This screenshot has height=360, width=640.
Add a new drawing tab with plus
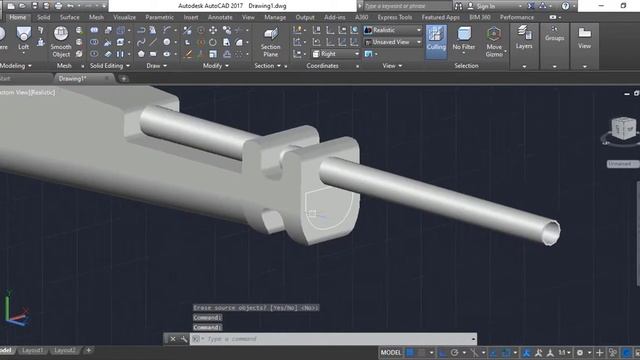pos(124,78)
